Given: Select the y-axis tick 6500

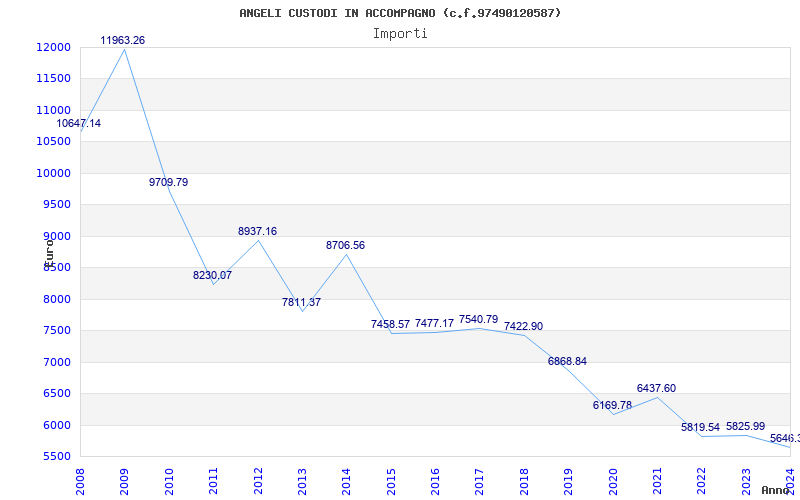Looking at the screenshot, I should tap(56, 393).
